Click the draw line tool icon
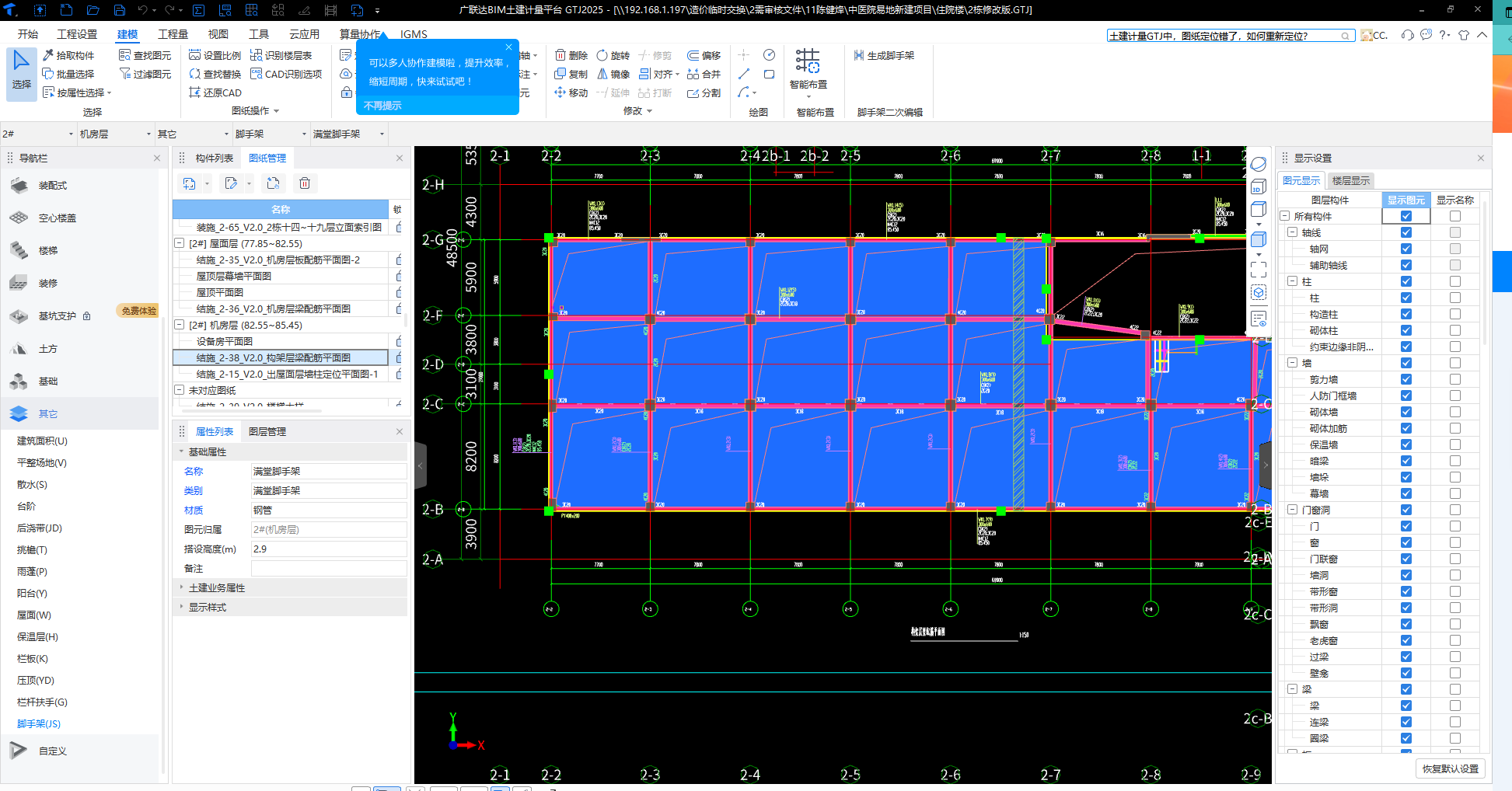This screenshot has height=791, width=1512. [x=744, y=74]
